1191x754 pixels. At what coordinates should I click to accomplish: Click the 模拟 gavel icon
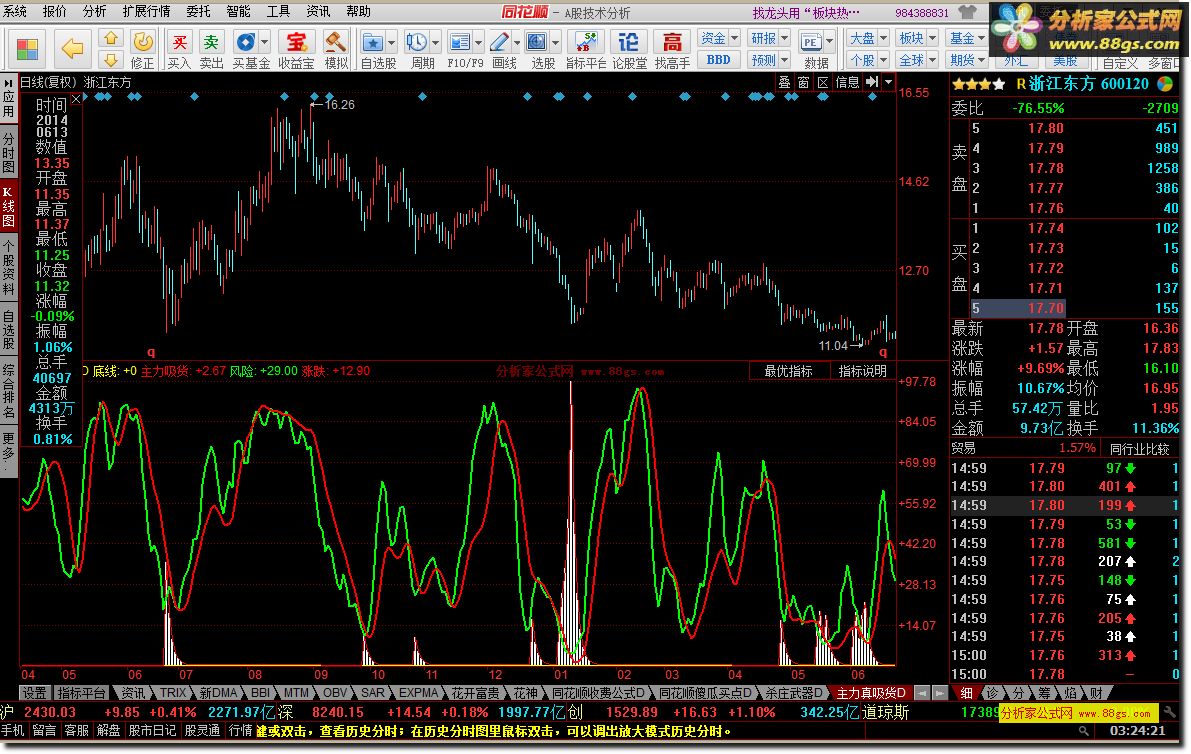[x=335, y=42]
